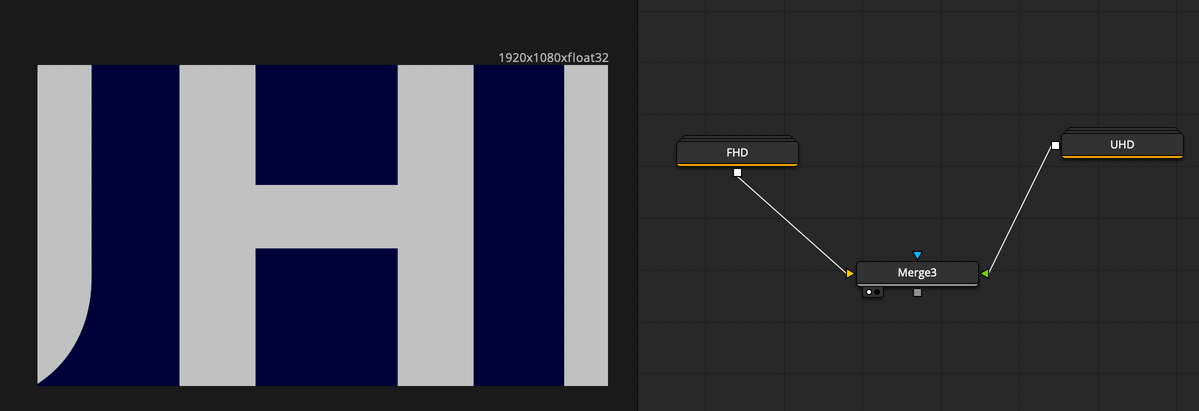
Task: Toggle the black right viewer dot under Merge3
Action: pos(877,292)
